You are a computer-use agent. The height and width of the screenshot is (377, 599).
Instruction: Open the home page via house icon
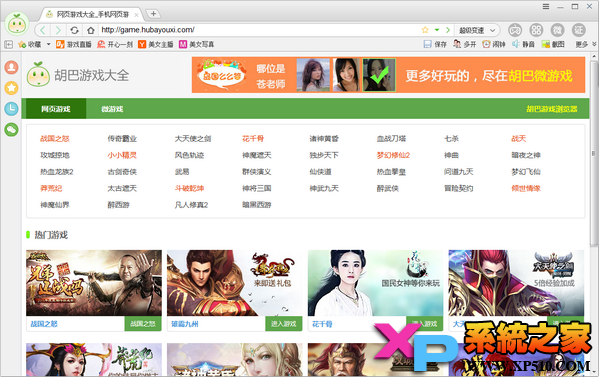91,30
